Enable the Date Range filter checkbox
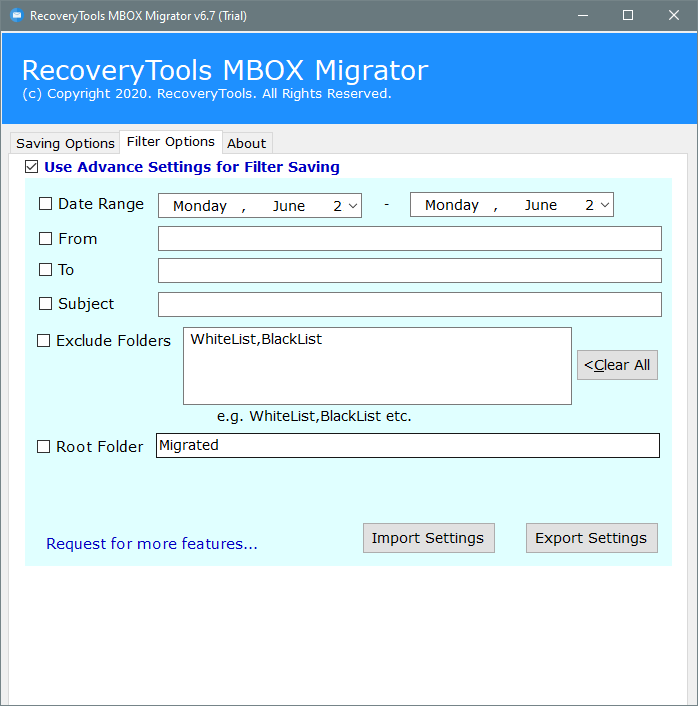The width and height of the screenshot is (698, 706). tap(45, 204)
